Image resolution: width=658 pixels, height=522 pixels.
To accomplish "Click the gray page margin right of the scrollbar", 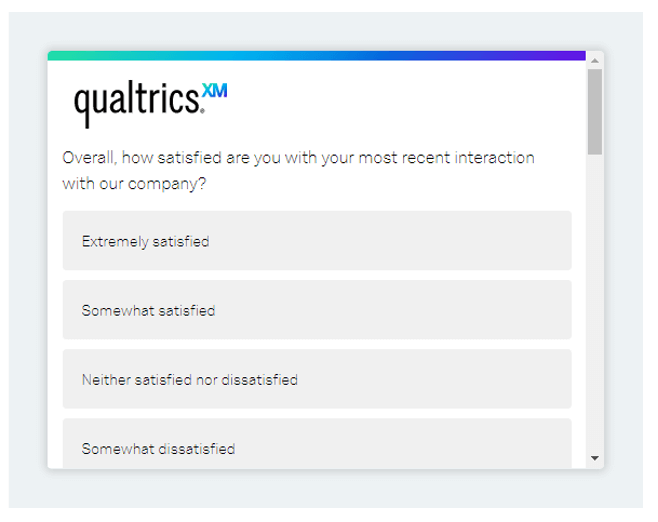I will tap(623, 260).
